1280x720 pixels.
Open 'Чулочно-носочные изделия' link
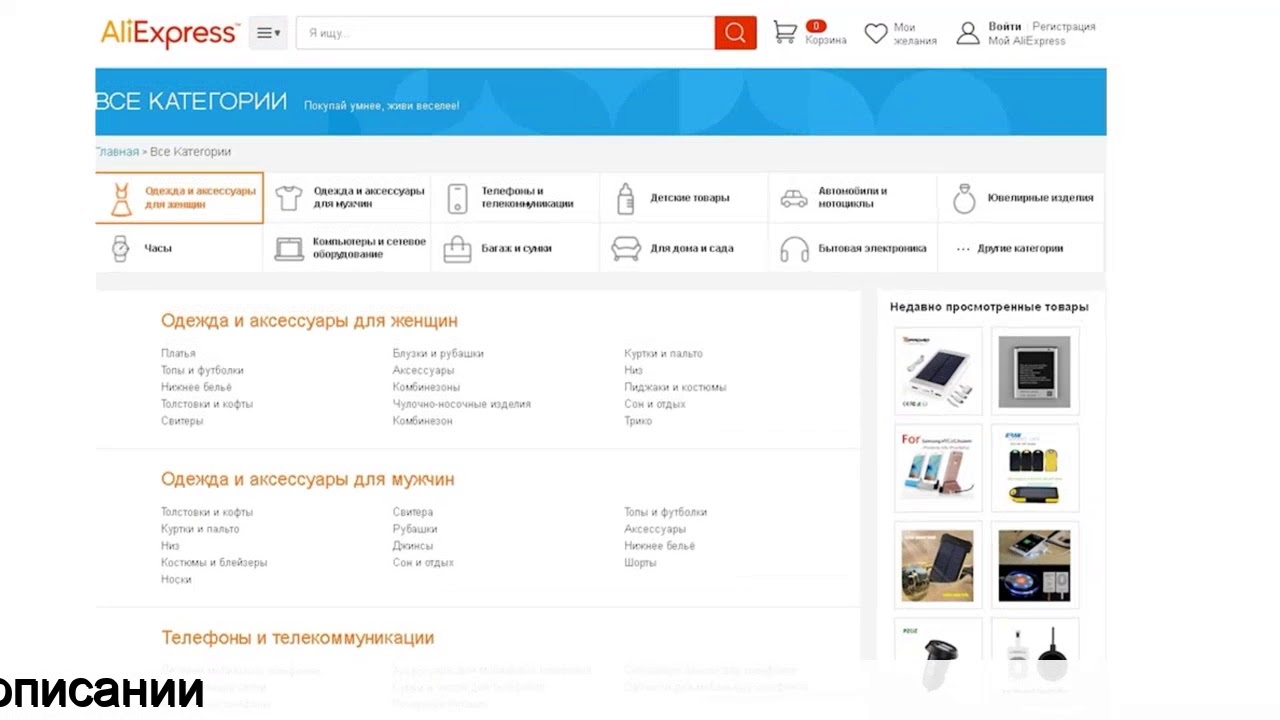462,404
